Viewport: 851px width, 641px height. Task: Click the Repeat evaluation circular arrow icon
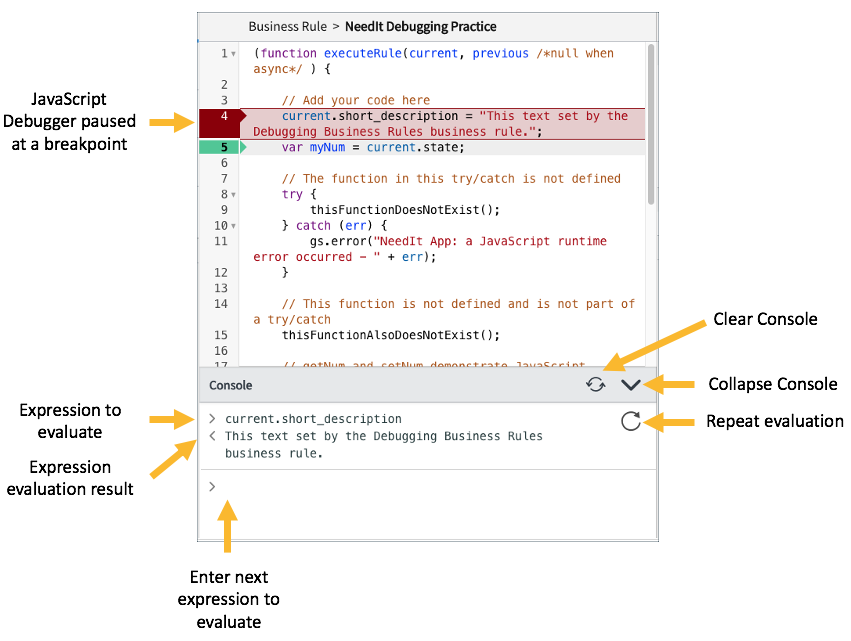(x=630, y=422)
